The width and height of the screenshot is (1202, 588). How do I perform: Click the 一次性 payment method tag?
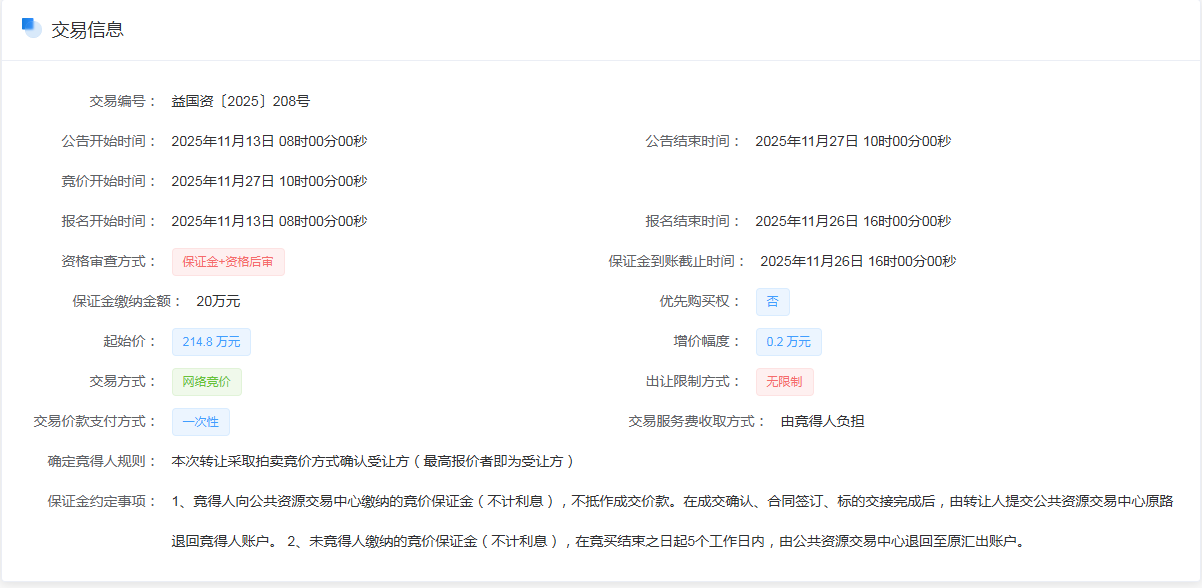pos(200,422)
